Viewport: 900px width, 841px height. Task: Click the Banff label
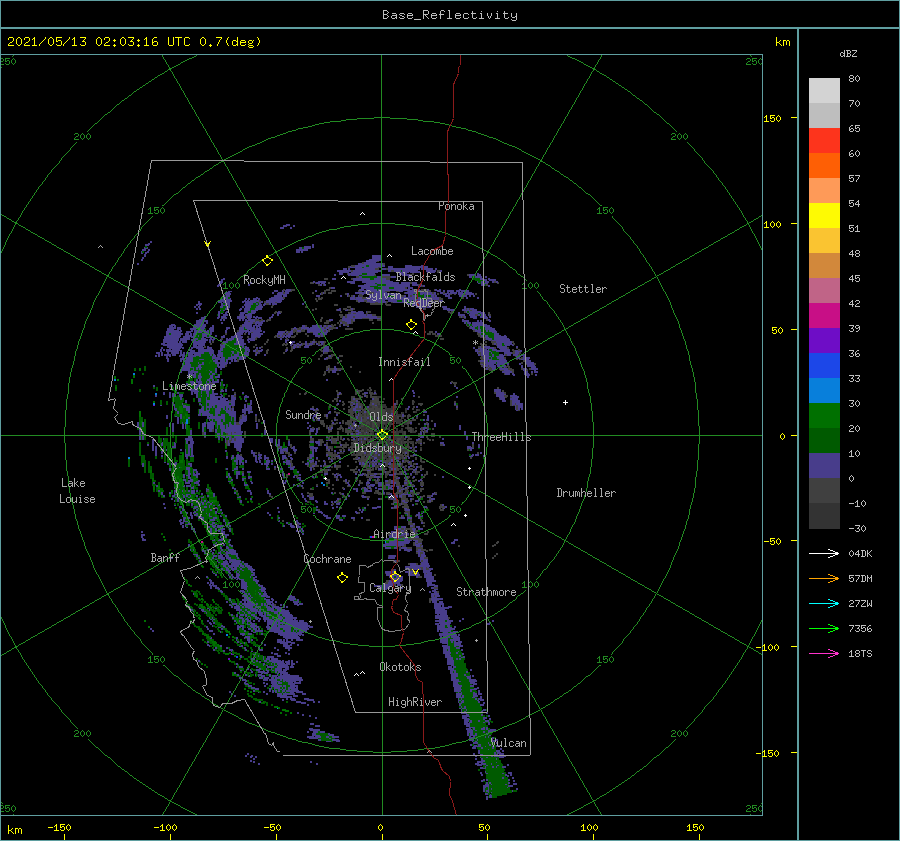[165, 557]
